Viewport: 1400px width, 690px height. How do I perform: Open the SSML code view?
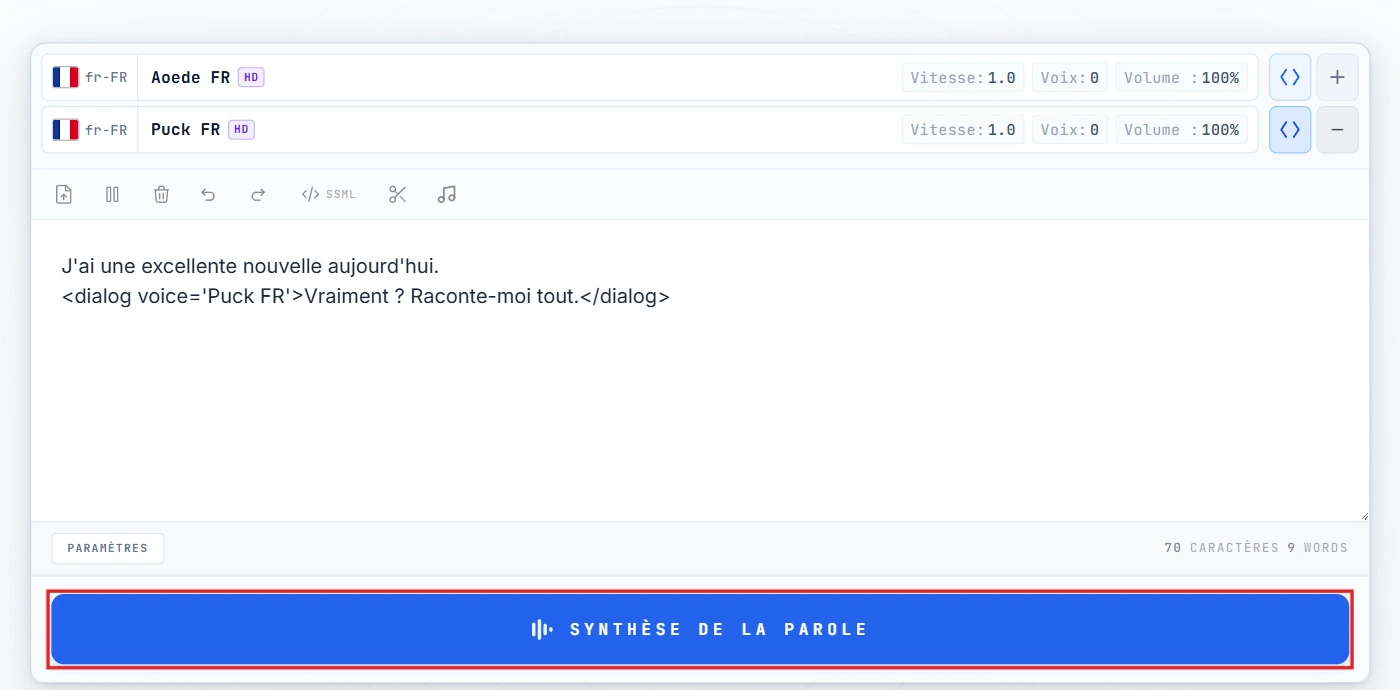[x=328, y=194]
